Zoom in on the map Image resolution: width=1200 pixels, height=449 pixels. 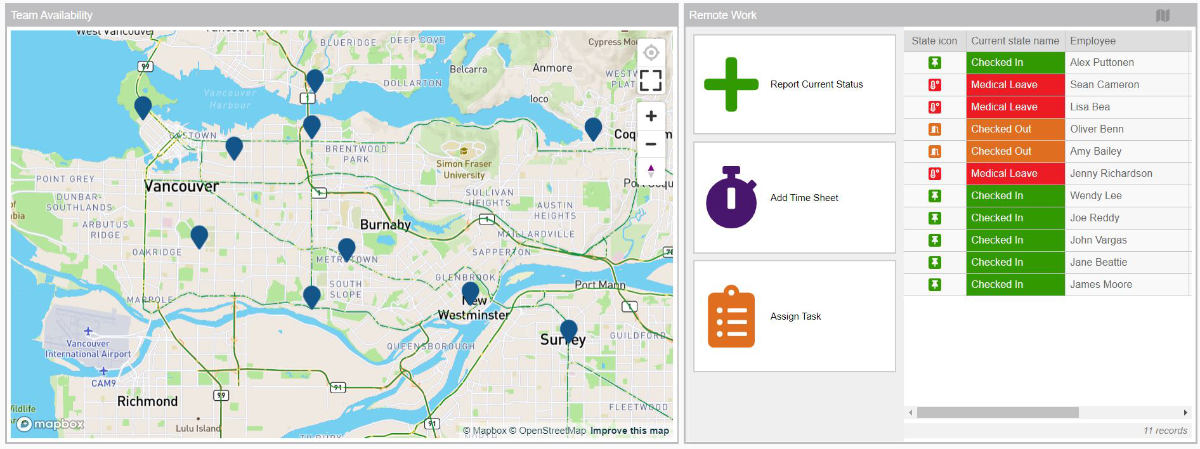click(x=651, y=116)
